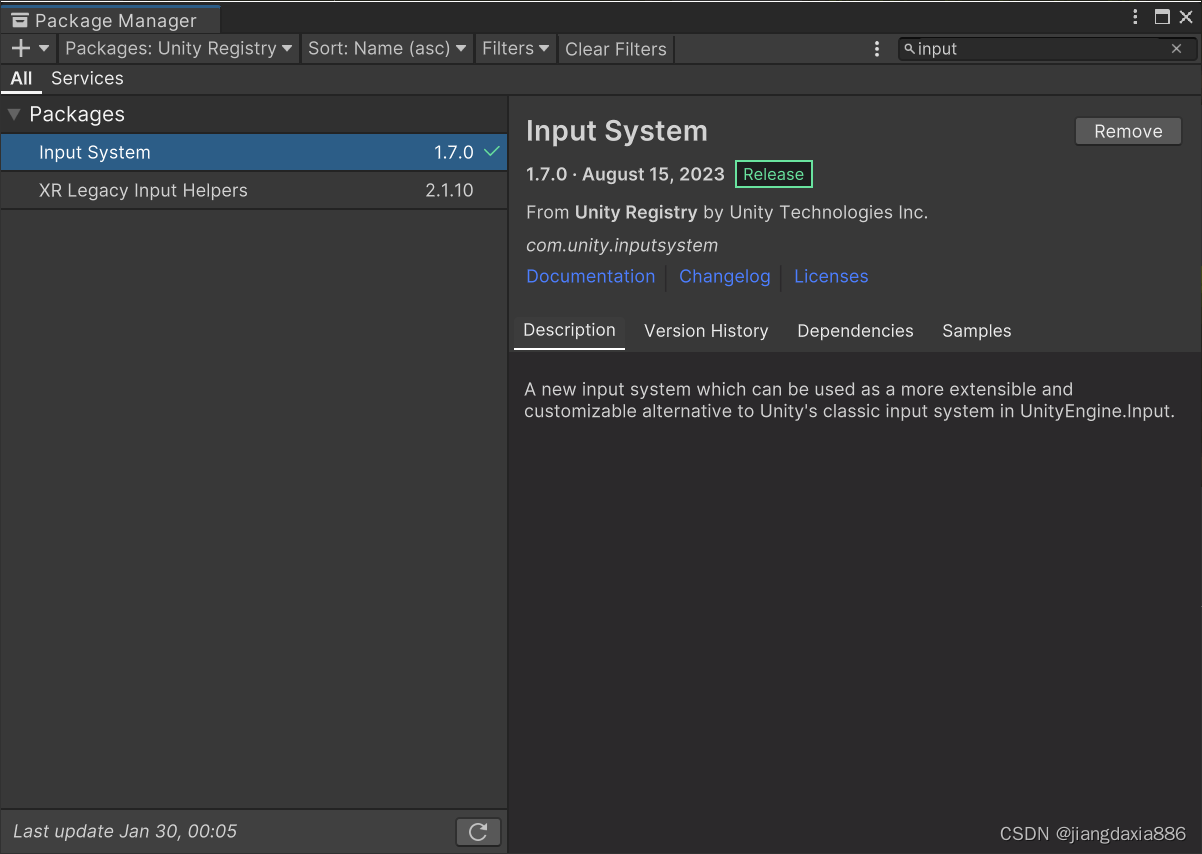1202x854 pixels.
Task: Open the add package plus menu
Action: [29, 48]
